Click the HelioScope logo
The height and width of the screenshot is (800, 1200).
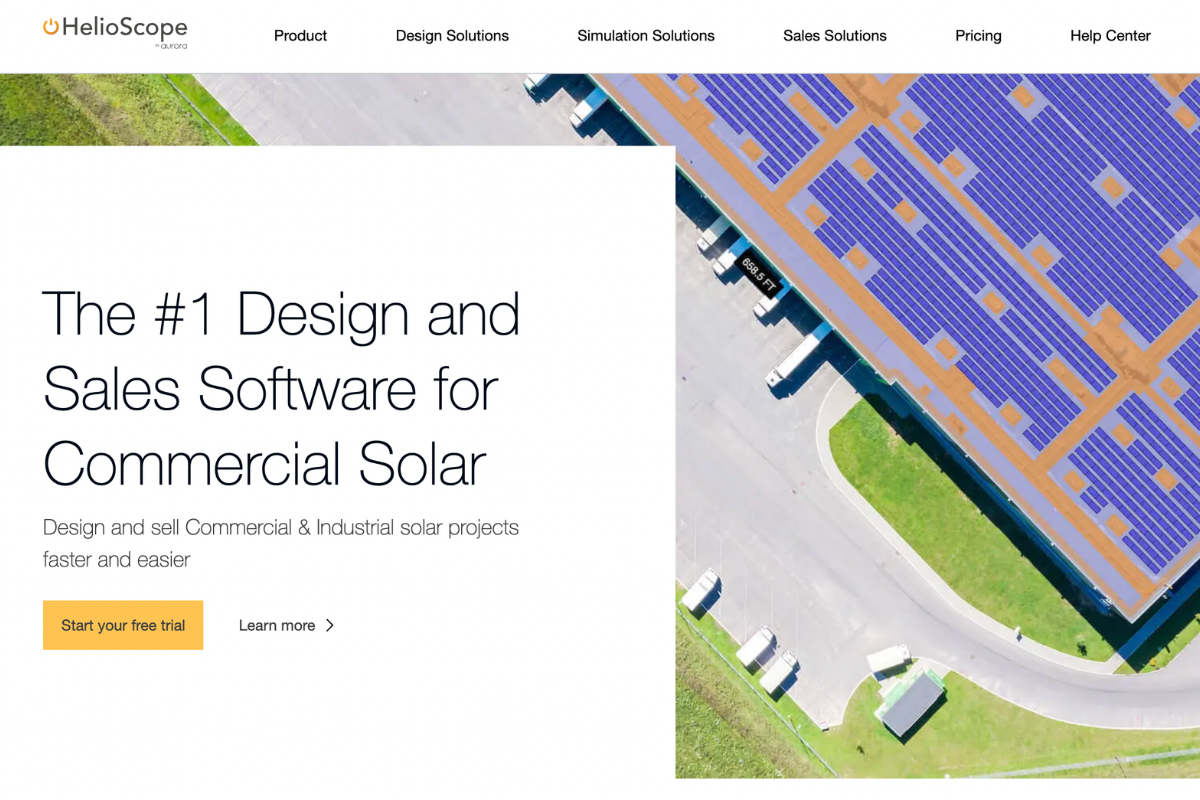click(115, 32)
